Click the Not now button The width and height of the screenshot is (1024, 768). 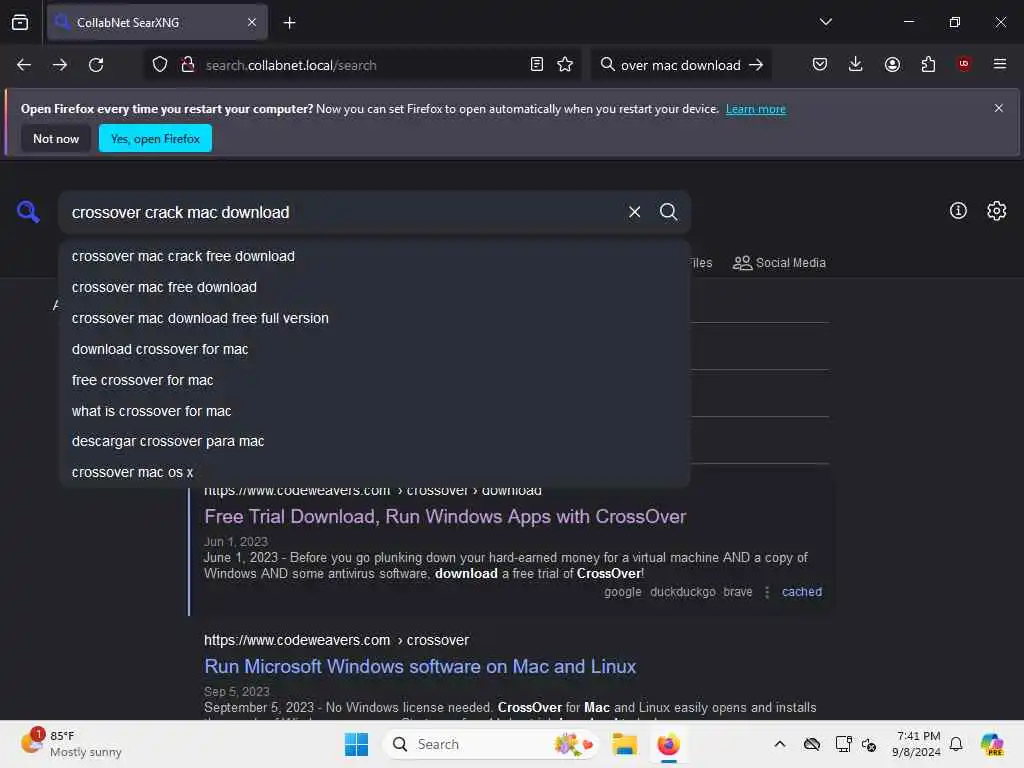click(x=56, y=138)
